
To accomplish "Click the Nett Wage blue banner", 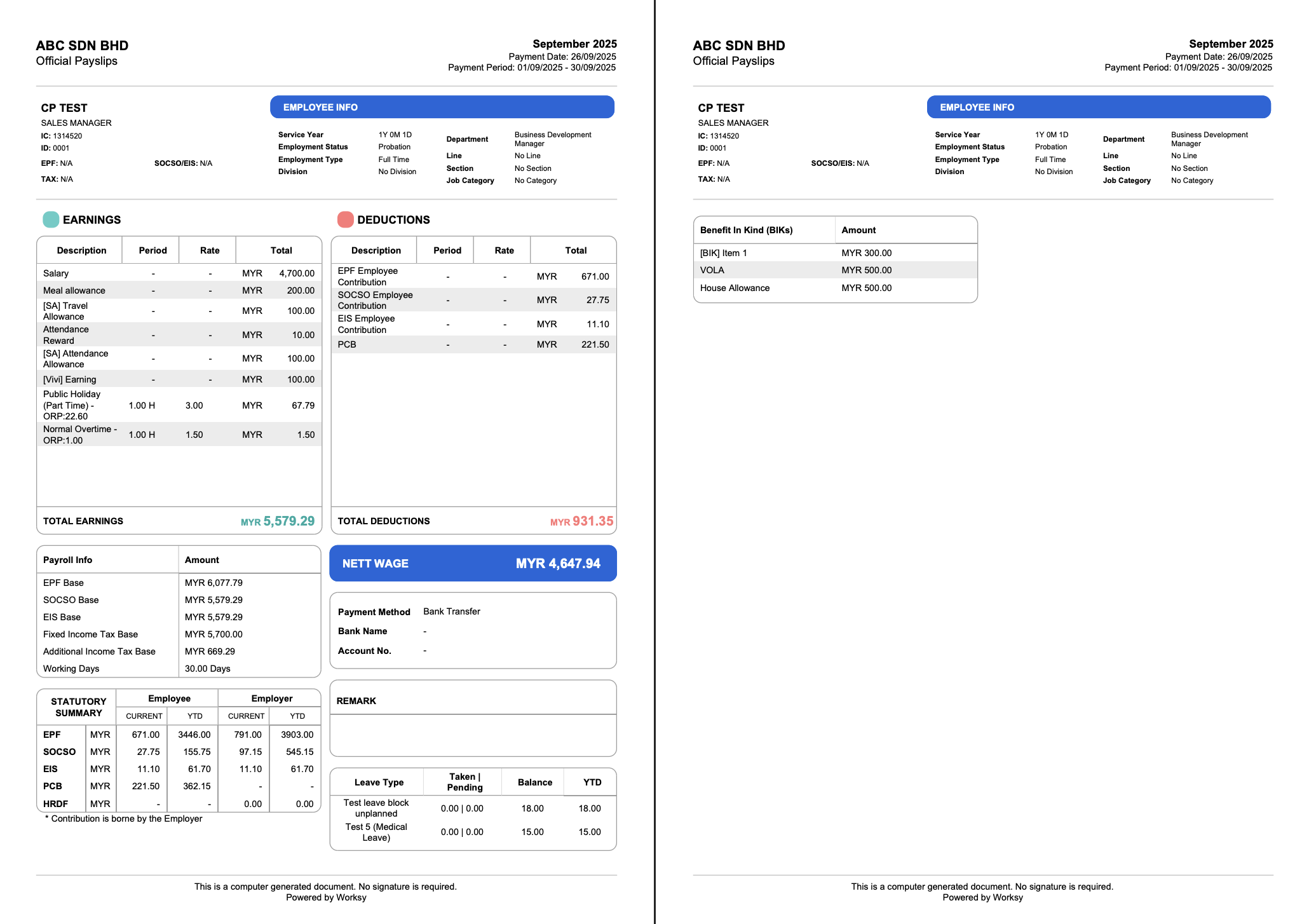I will pyautogui.click(x=473, y=564).
